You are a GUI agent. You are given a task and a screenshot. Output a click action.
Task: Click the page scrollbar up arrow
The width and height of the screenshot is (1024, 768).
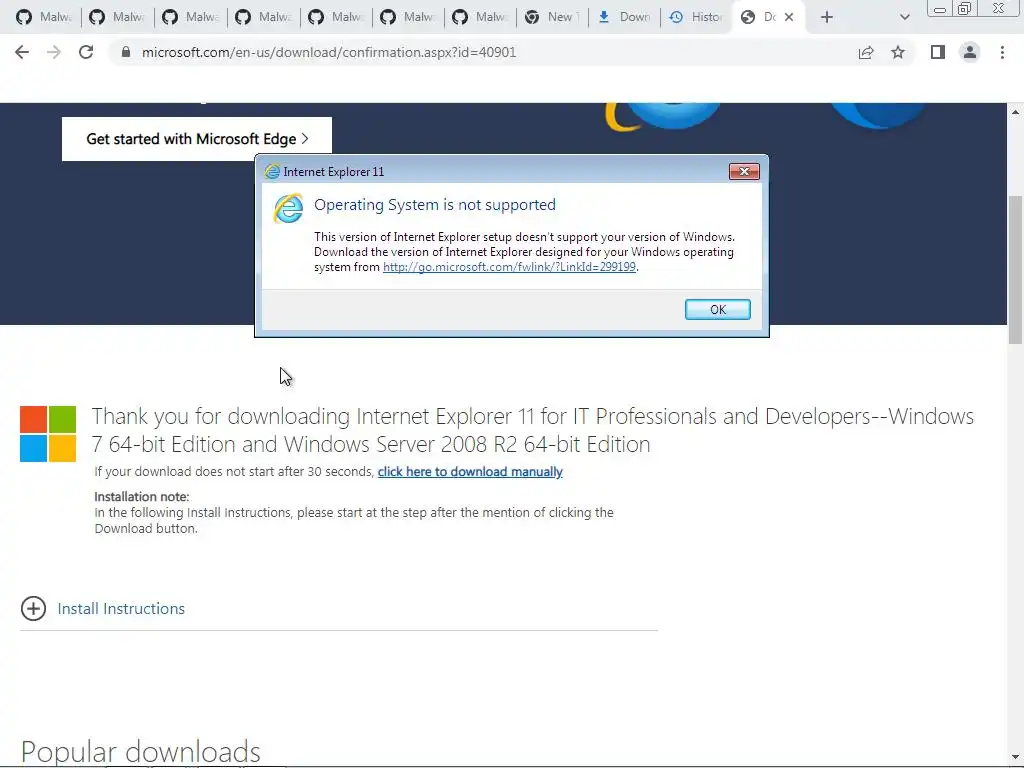pyautogui.click(x=1015, y=112)
